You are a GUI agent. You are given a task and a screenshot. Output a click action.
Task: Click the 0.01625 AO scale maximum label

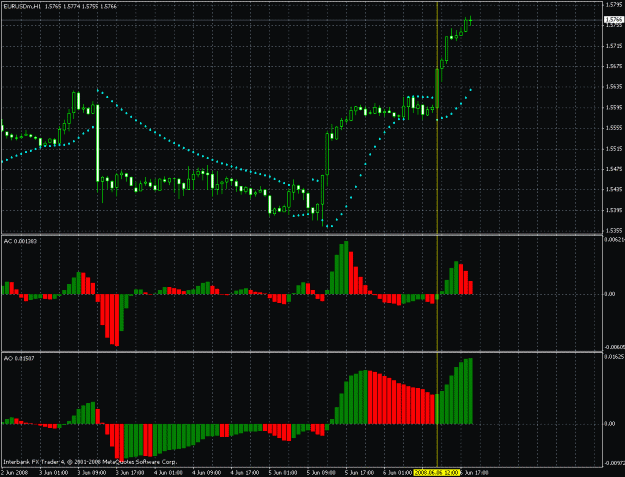coord(614,357)
